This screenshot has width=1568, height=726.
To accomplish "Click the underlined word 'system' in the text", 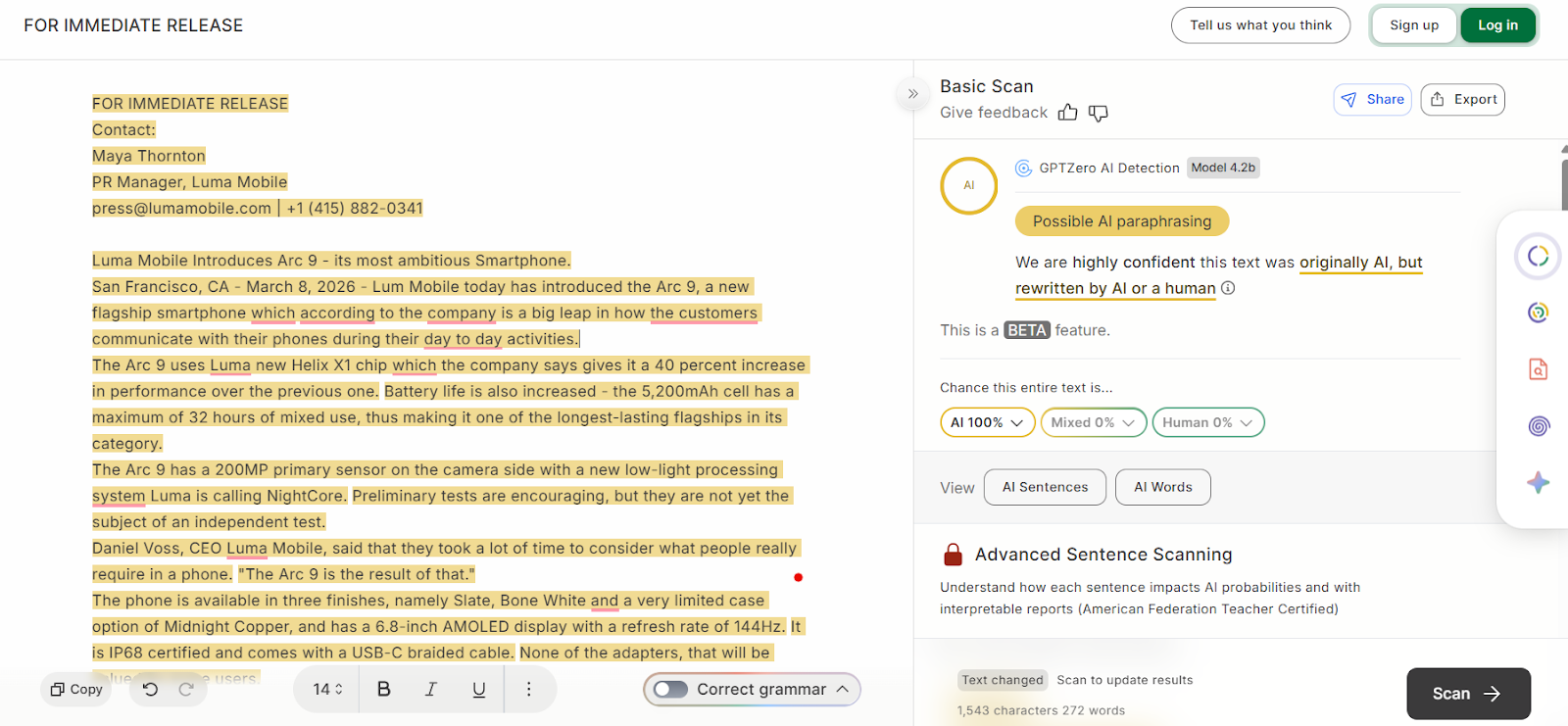I will point(119,496).
